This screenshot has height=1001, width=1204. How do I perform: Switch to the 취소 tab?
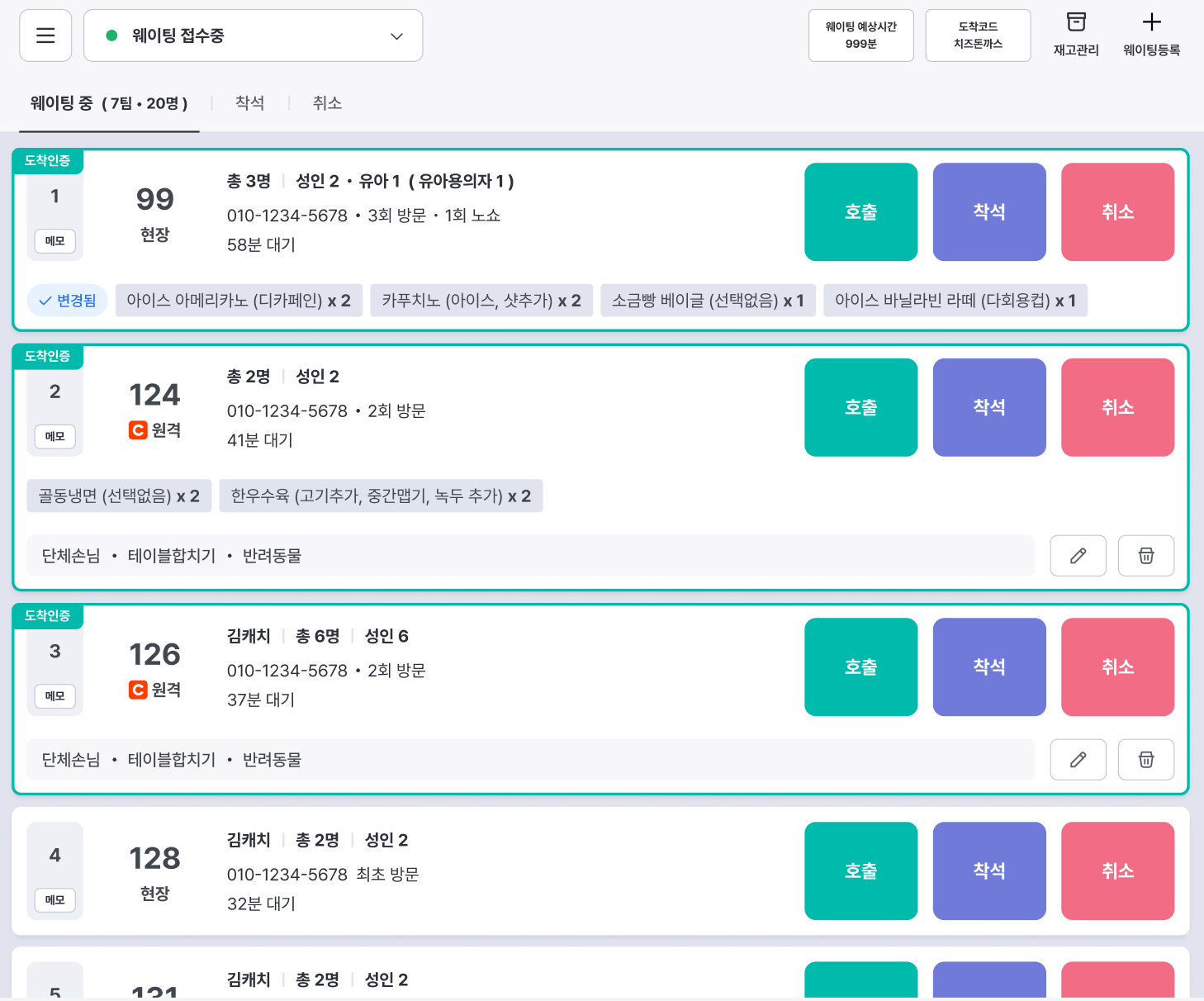pos(327,103)
